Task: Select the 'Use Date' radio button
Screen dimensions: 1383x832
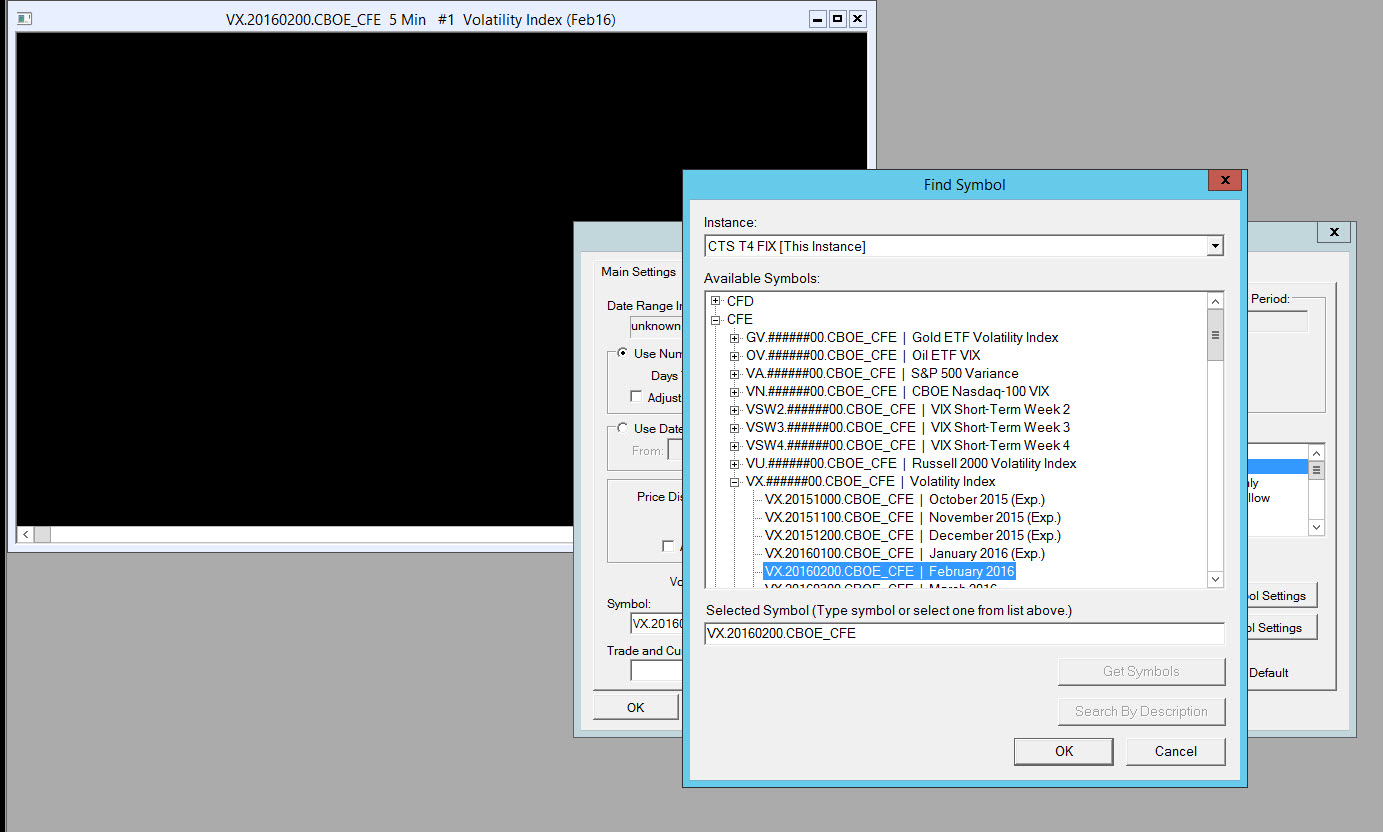Action: tap(623, 428)
